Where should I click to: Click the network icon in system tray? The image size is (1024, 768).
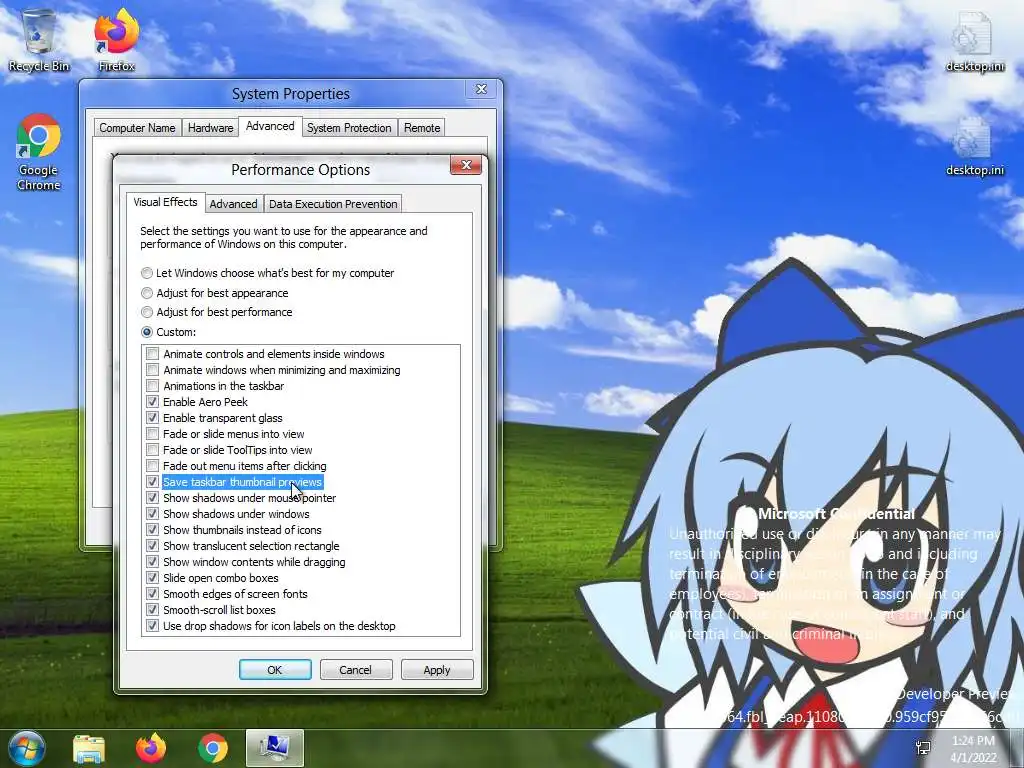[x=923, y=748]
